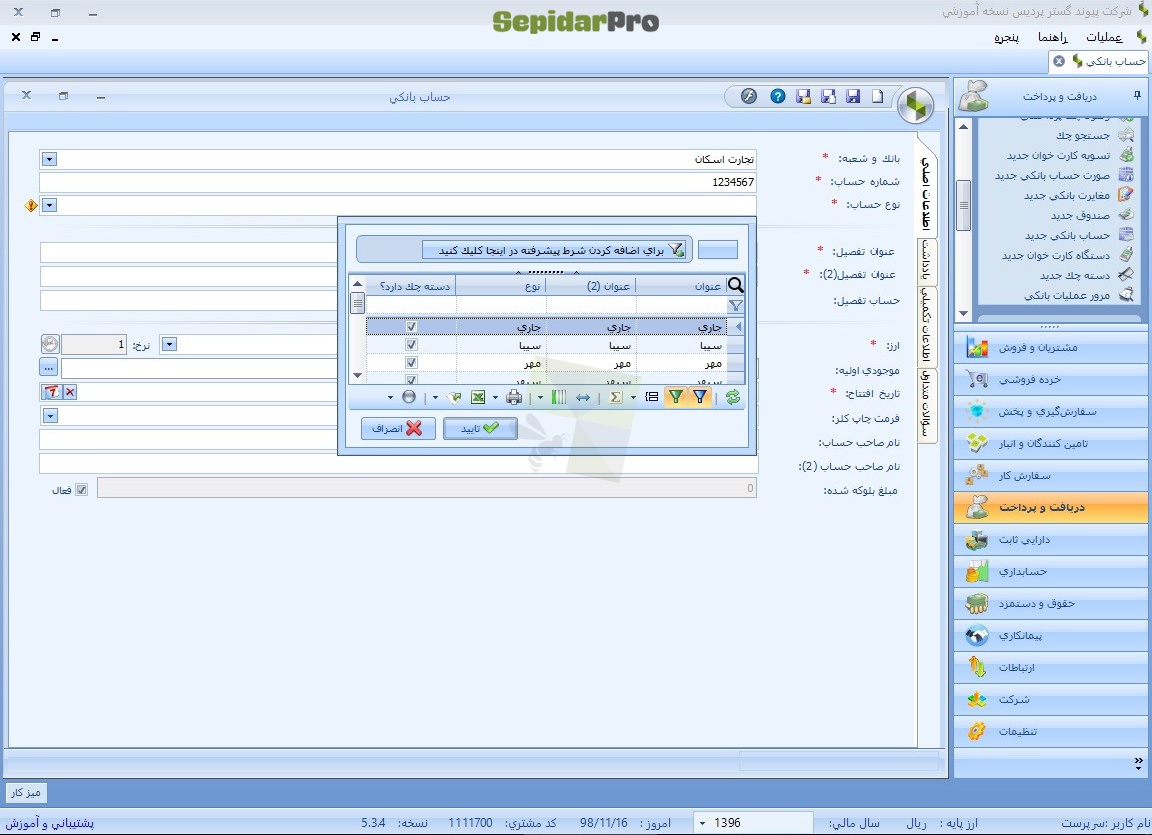Click the calendar icon beside opening date
The height and width of the screenshot is (835, 1152).
click(51, 392)
